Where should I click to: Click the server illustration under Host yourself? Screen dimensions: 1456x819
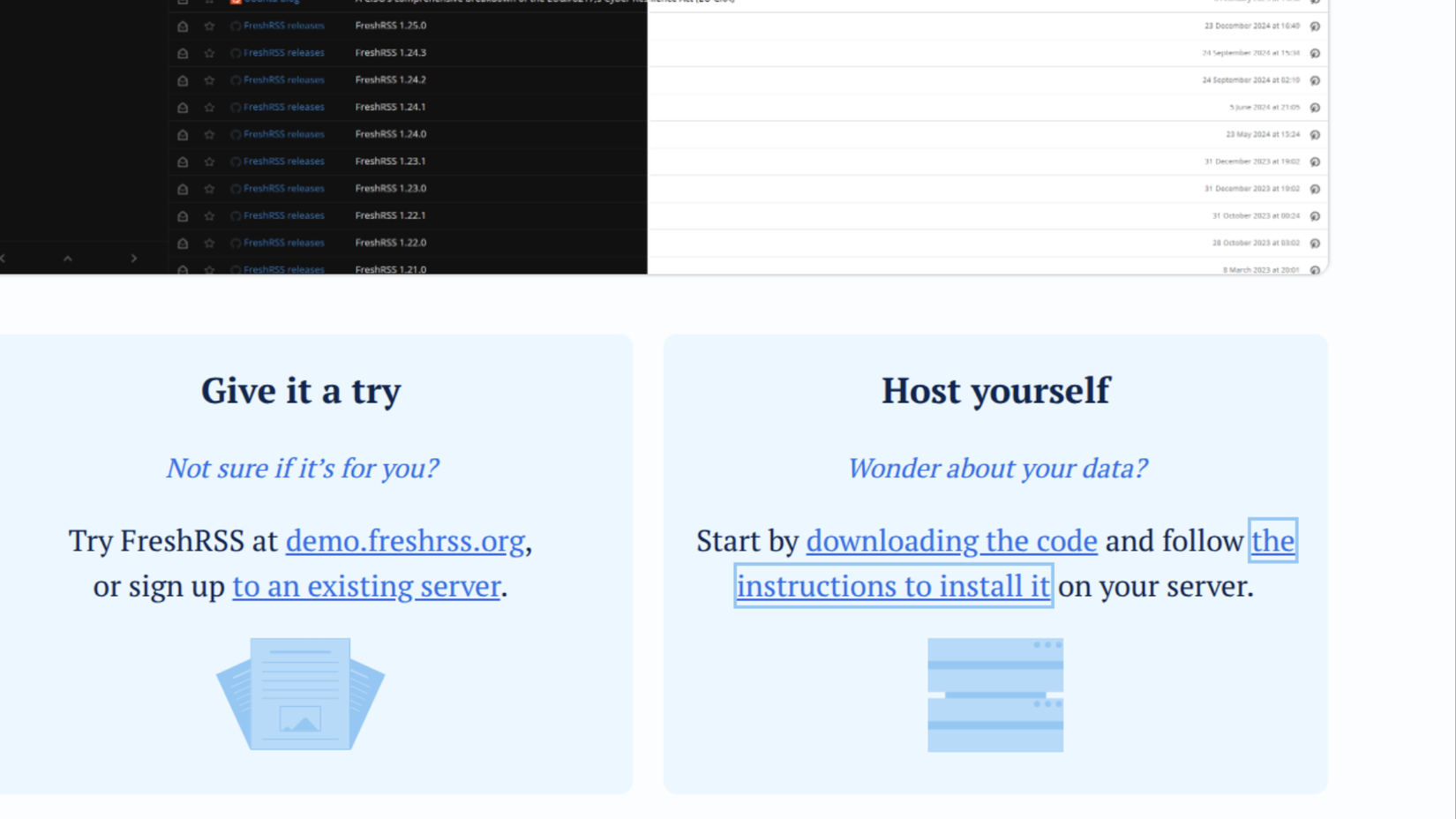click(995, 695)
